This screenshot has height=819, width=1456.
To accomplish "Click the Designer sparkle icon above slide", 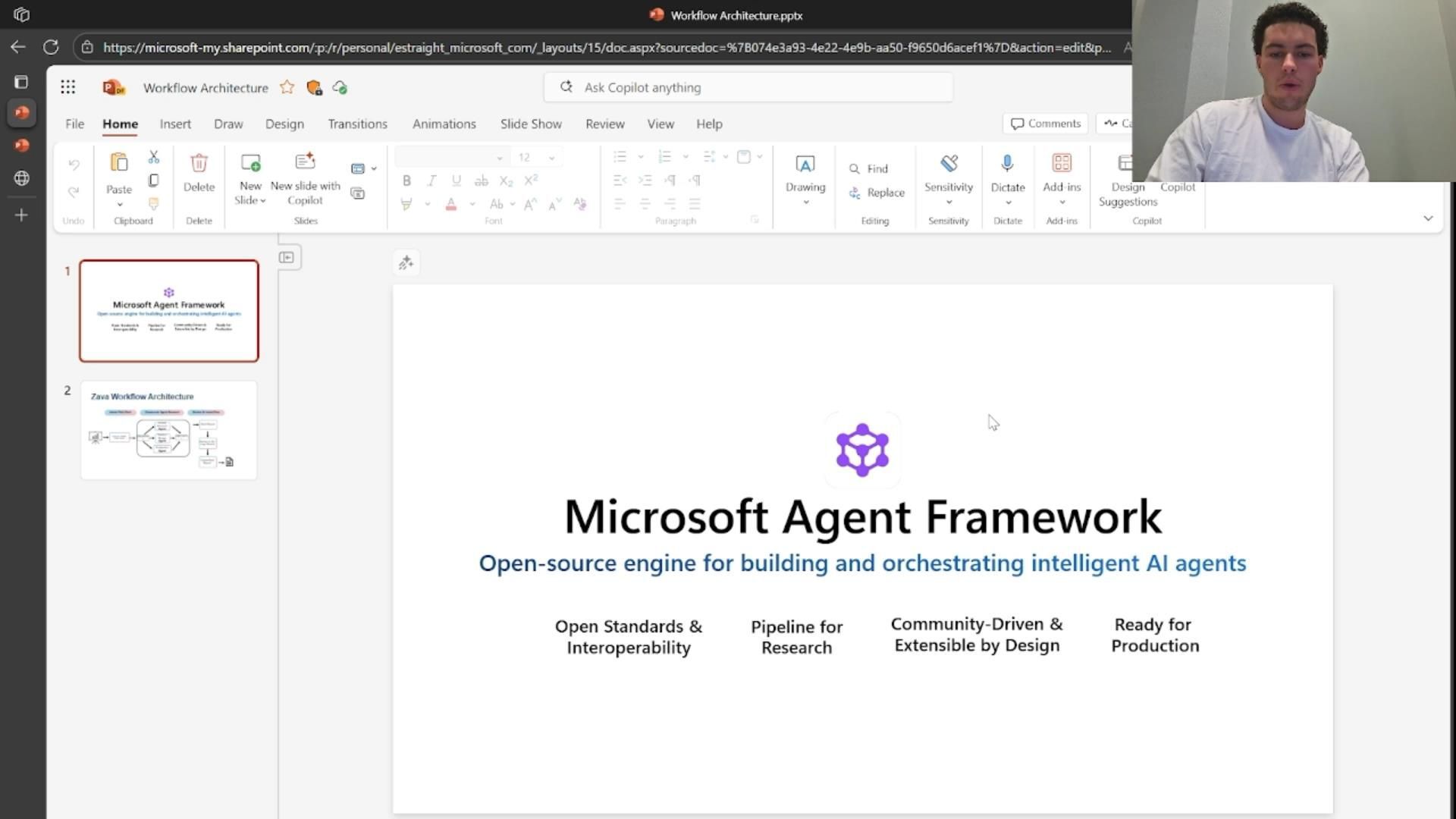I will 406,263.
